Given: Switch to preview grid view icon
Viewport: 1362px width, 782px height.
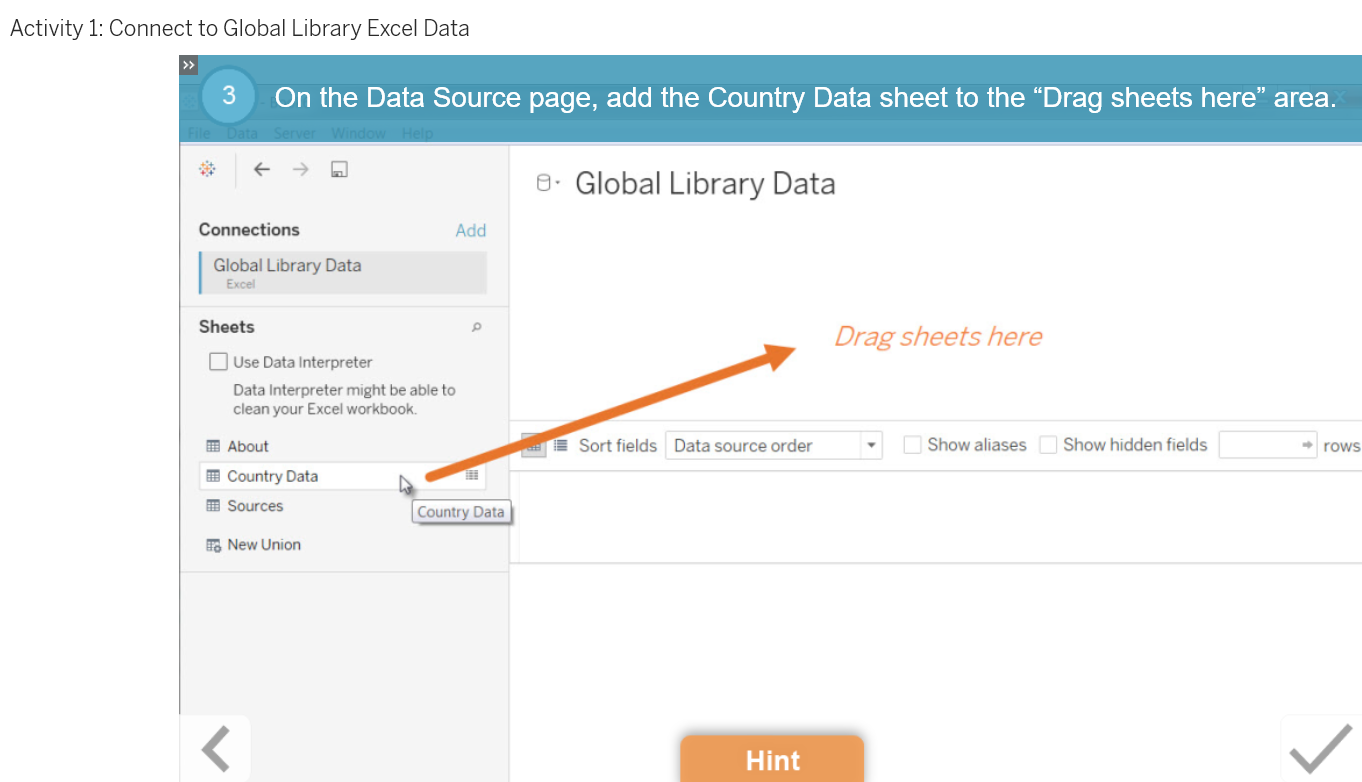Looking at the screenshot, I should click(534, 445).
